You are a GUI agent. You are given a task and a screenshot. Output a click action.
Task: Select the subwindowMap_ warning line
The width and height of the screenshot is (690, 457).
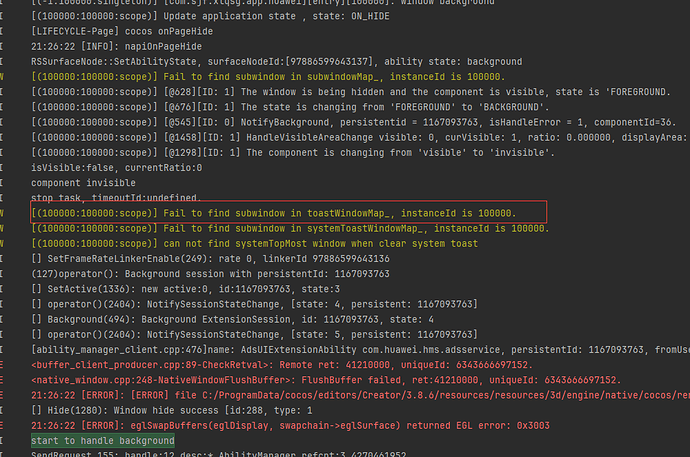270,77
